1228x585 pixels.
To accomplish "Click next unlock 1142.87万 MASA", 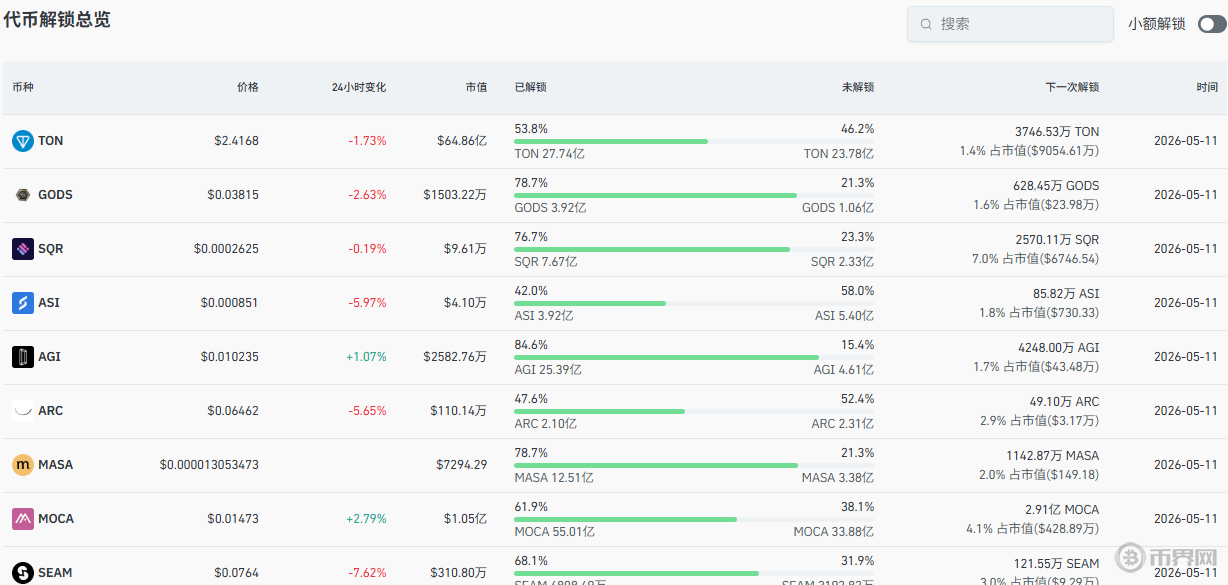I will (1053, 456).
